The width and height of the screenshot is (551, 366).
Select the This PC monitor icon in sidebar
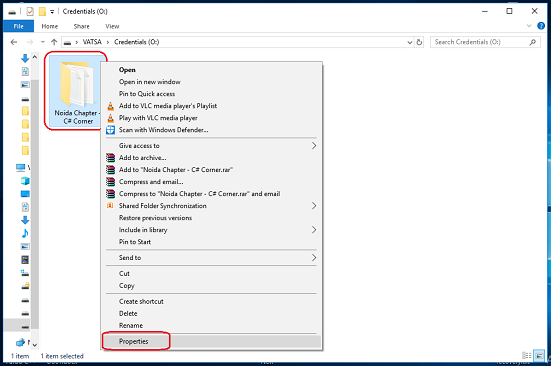(20, 168)
